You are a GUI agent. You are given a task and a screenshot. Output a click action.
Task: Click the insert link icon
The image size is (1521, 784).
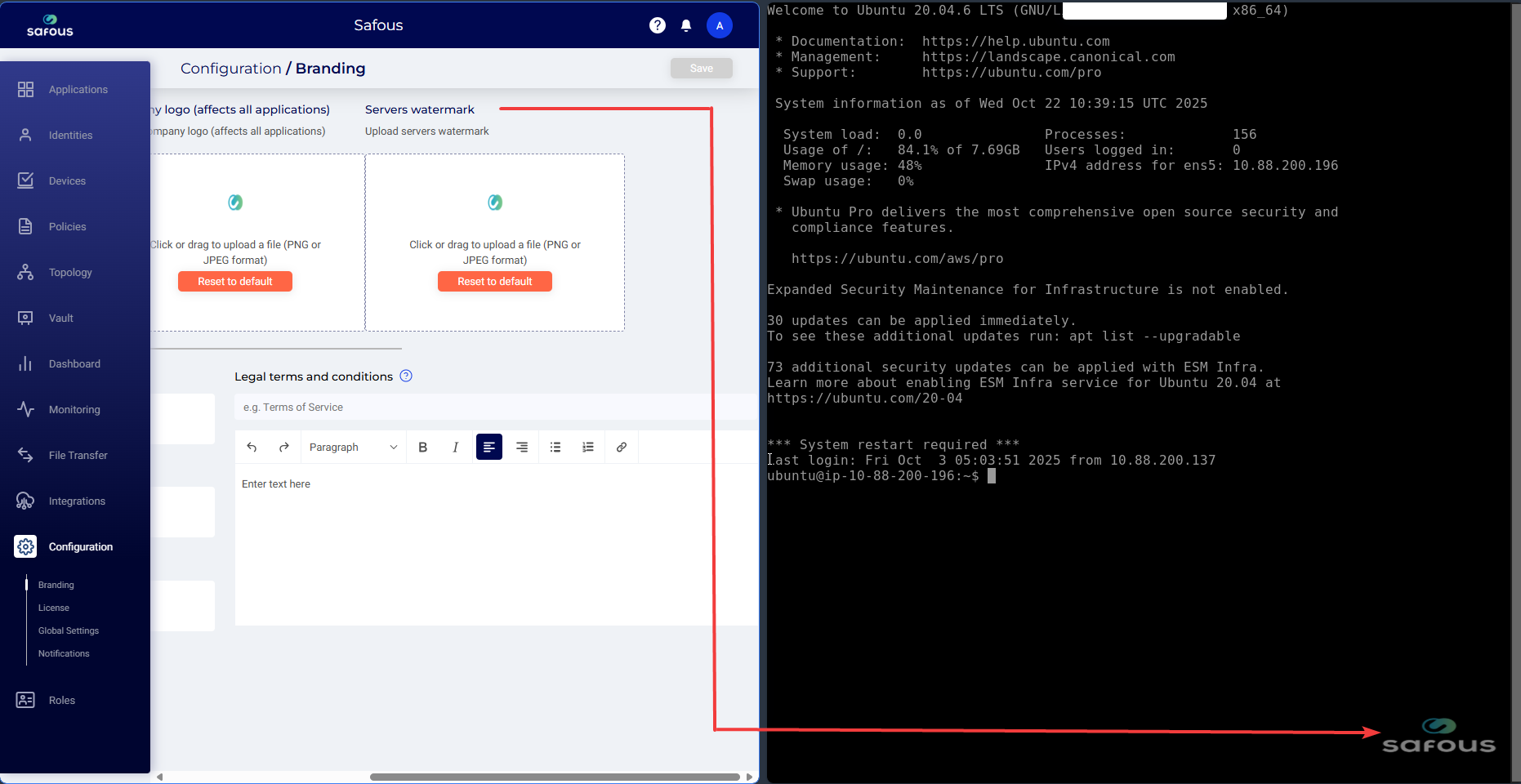click(622, 448)
